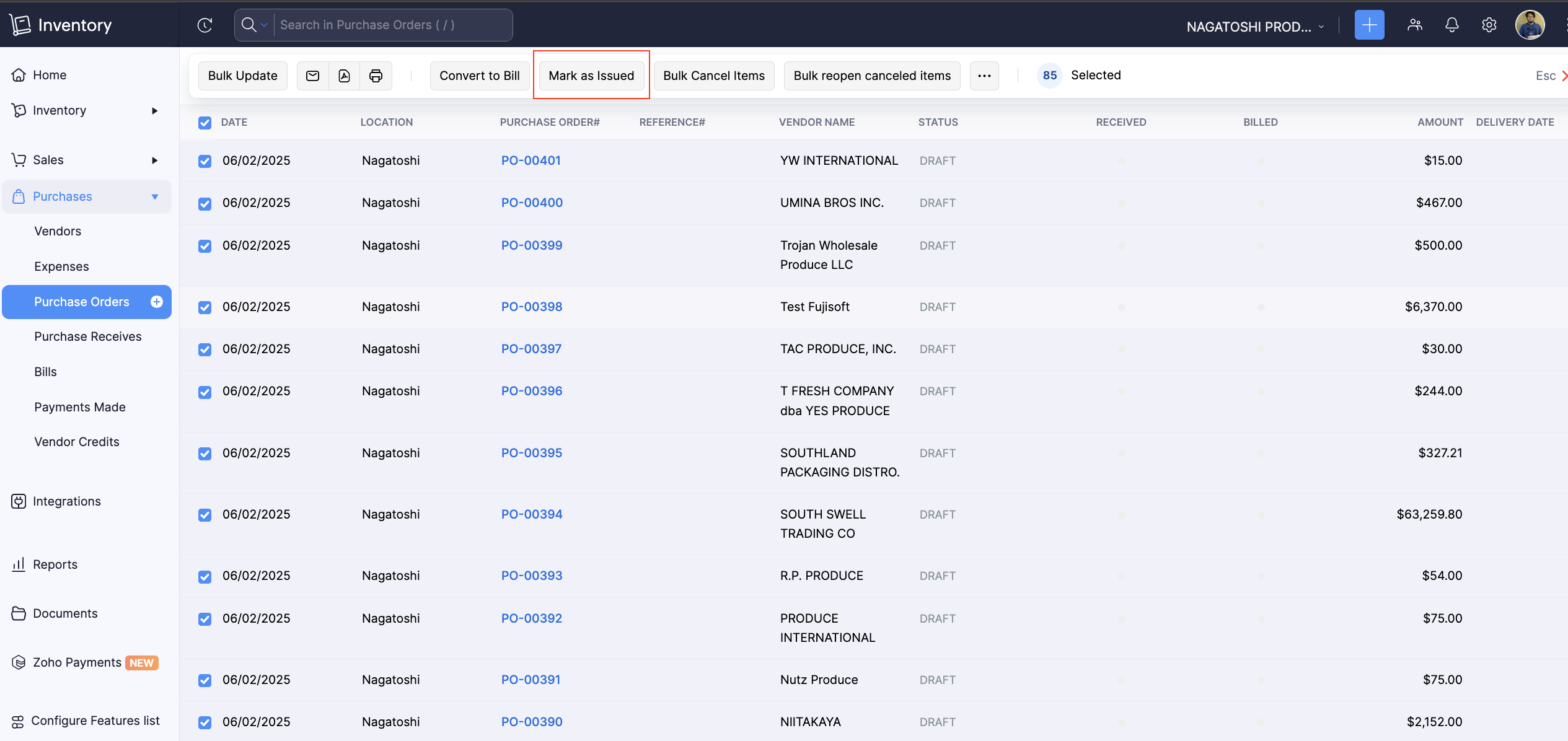
Task: Click the Integrations icon in sidebar
Action: click(x=19, y=501)
